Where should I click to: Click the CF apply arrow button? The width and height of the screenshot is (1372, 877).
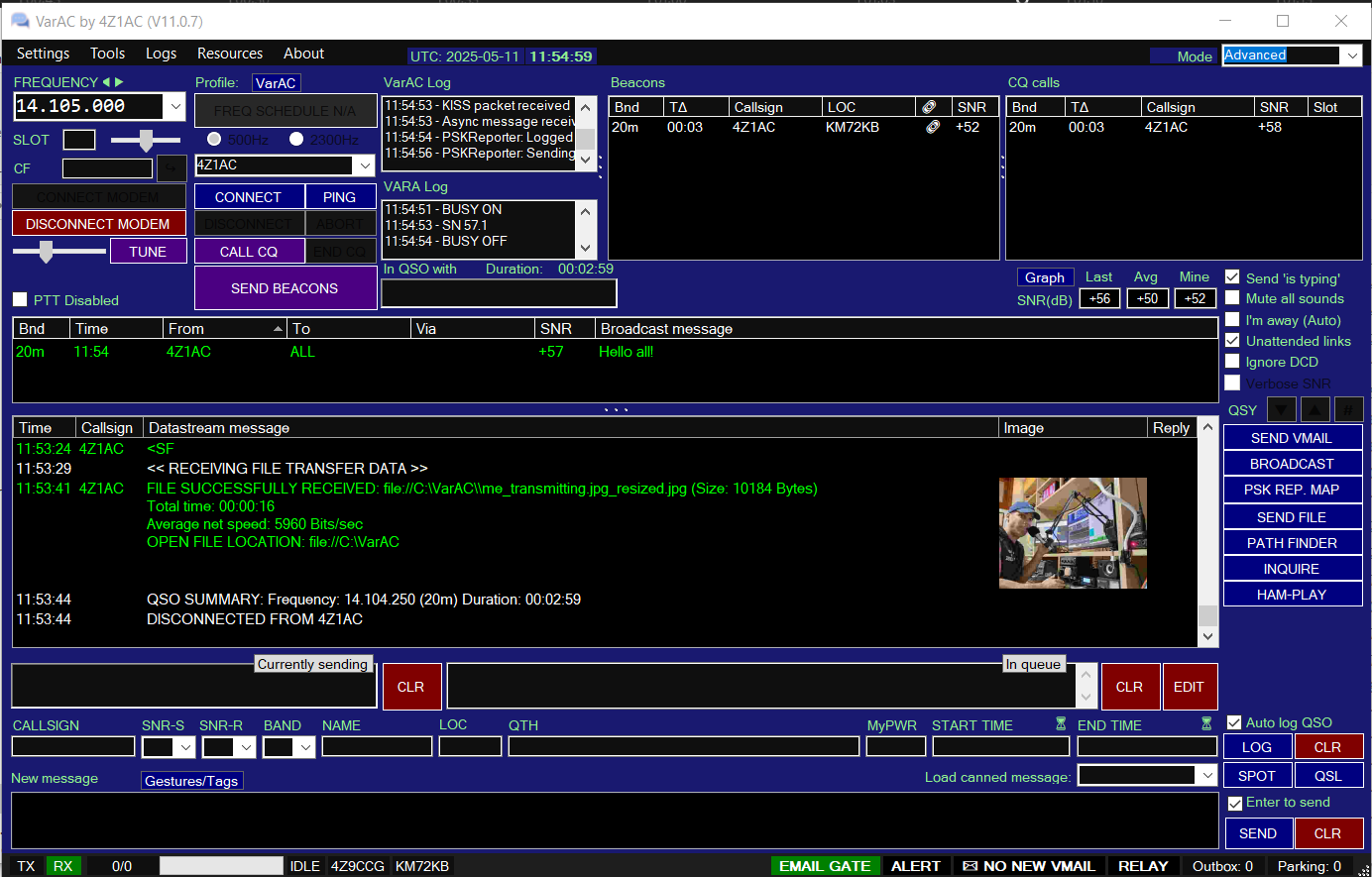click(x=171, y=168)
